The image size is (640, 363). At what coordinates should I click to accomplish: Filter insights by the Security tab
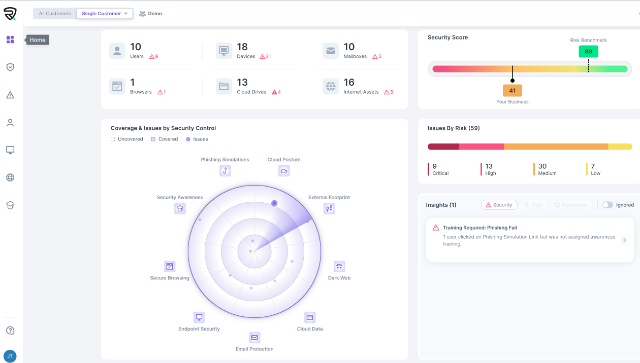499,205
